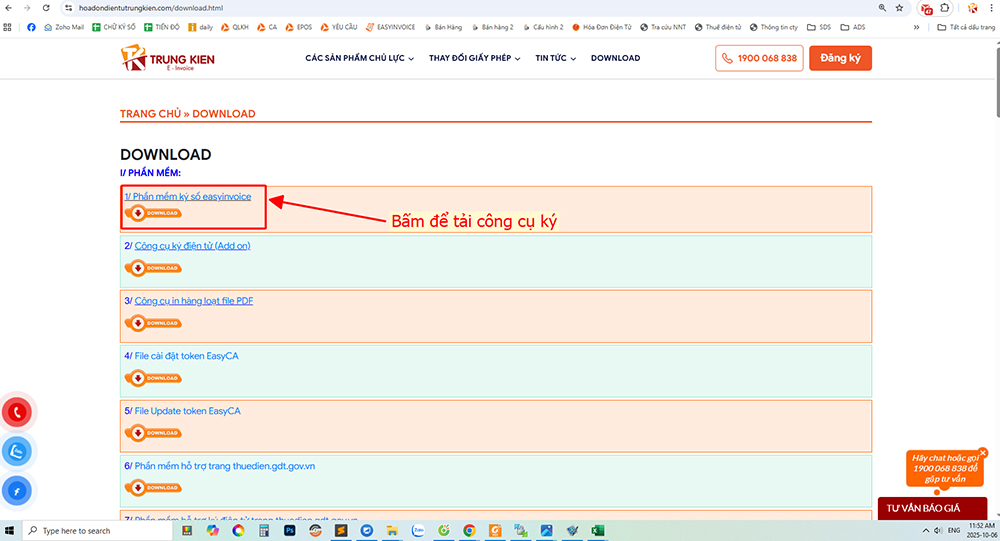Click the browser address bar URL
Image resolution: width=1000 pixels, height=541 pixels.
151,8
